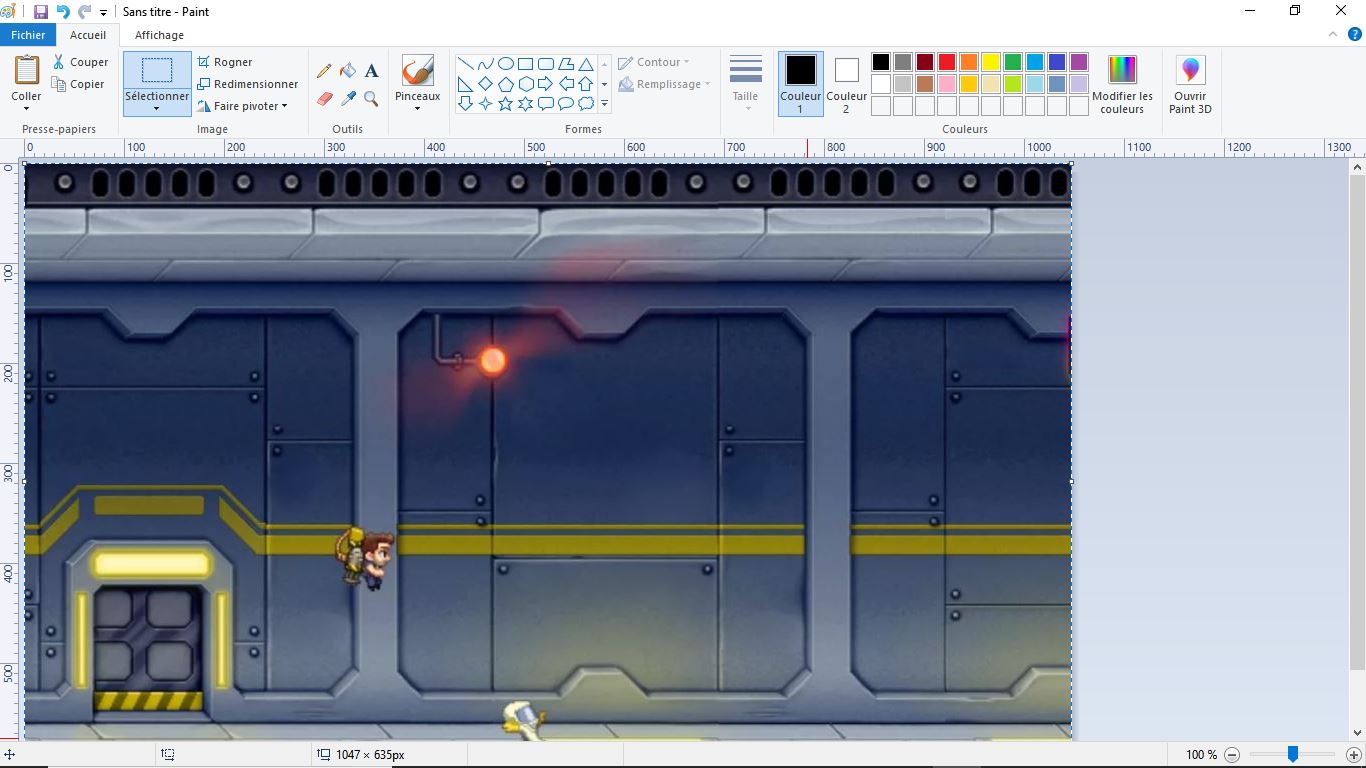Choose the Rectangle shape

coord(526,64)
